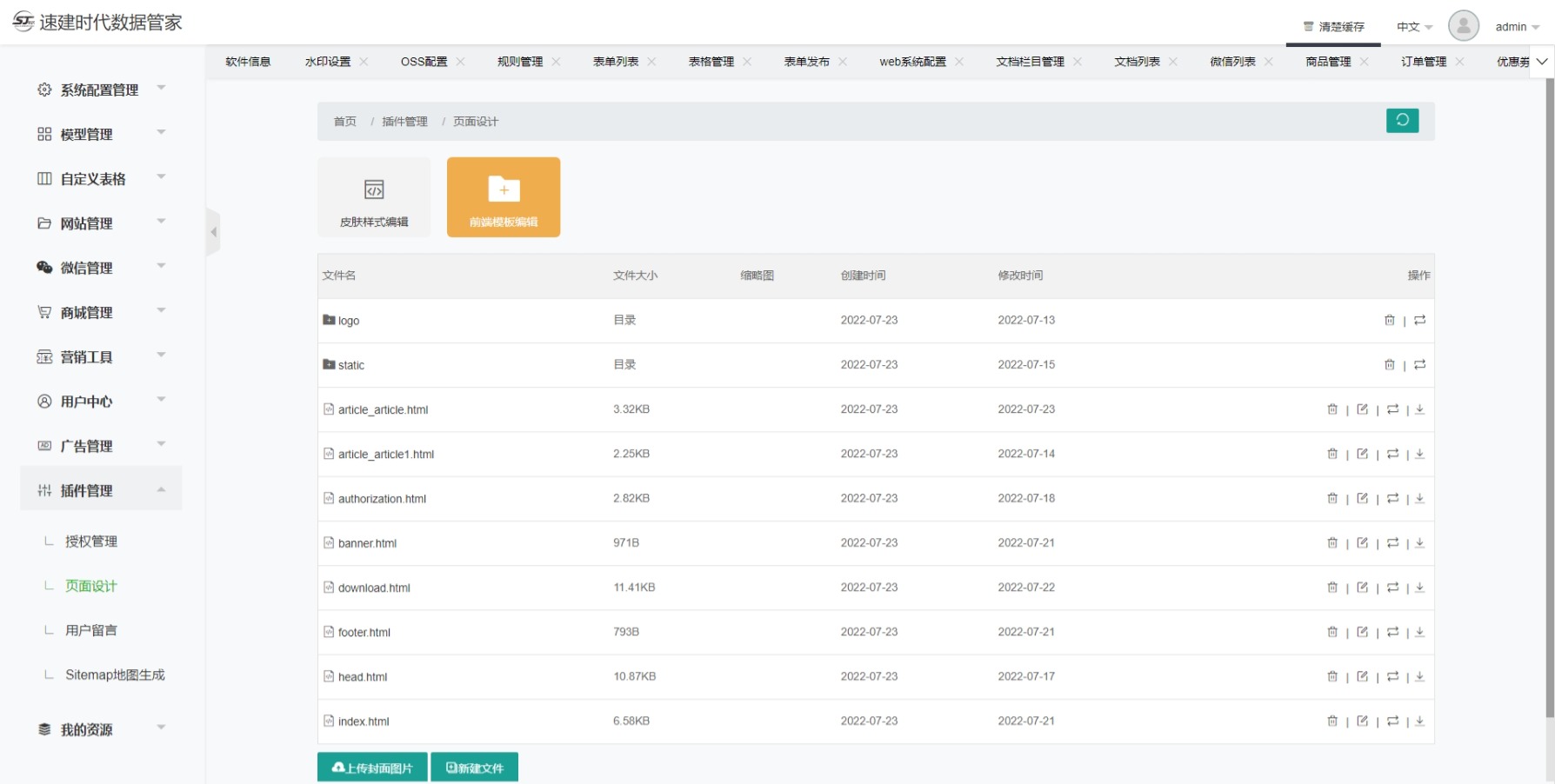Click 插件管理 breadcrumb link
1555x784 pixels.
[x=404, y=122]
